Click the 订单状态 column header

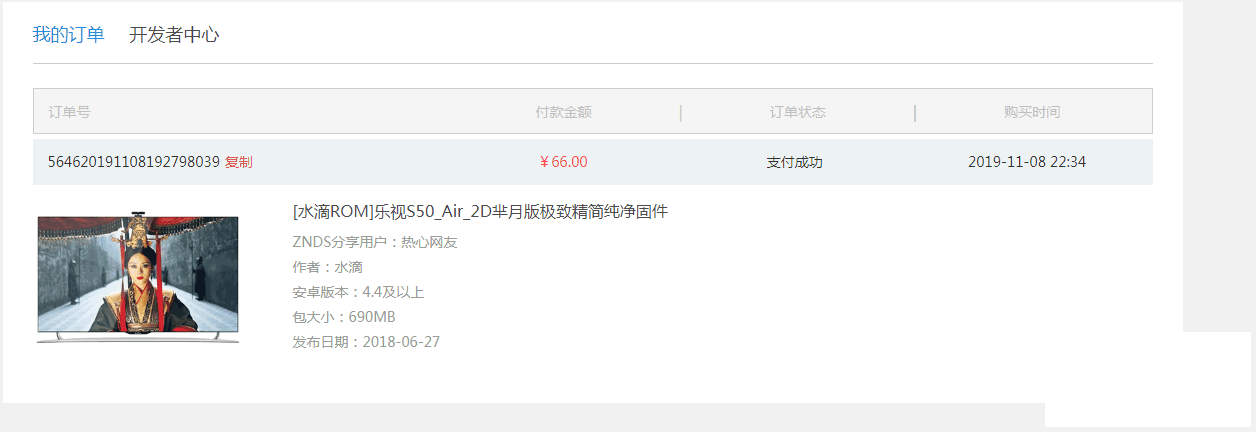(x=798, y=112)
